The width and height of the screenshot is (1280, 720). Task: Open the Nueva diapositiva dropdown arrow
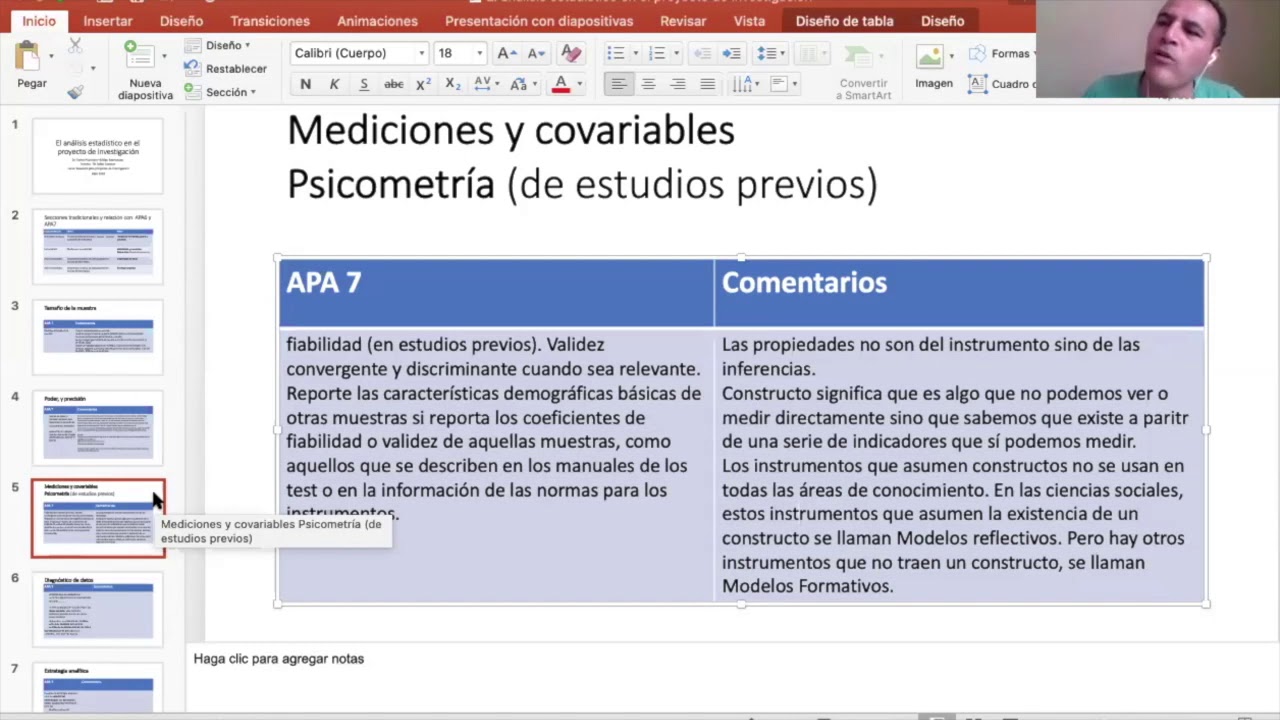point(164,58)
